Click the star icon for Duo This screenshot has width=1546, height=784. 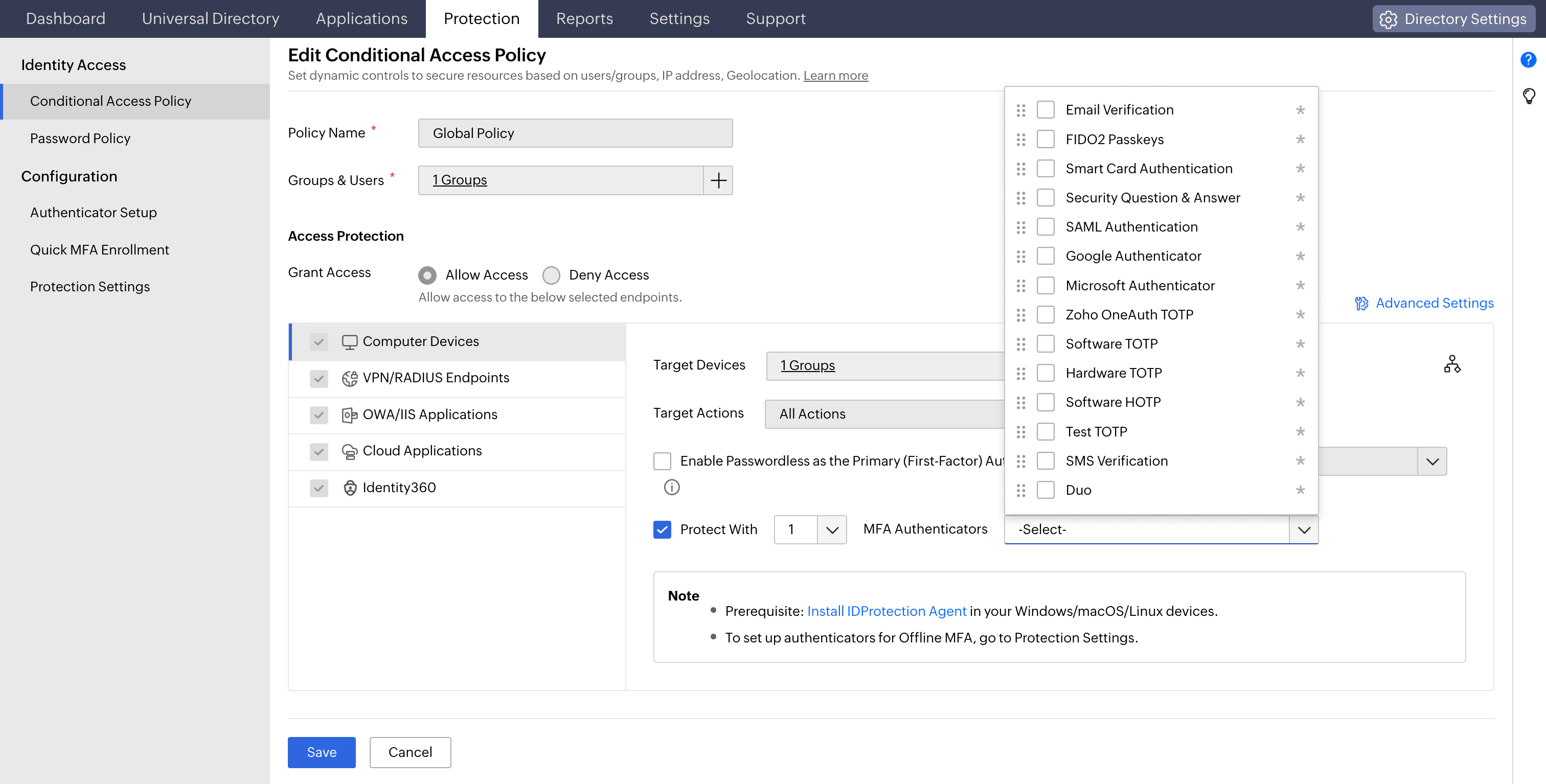1300,490
